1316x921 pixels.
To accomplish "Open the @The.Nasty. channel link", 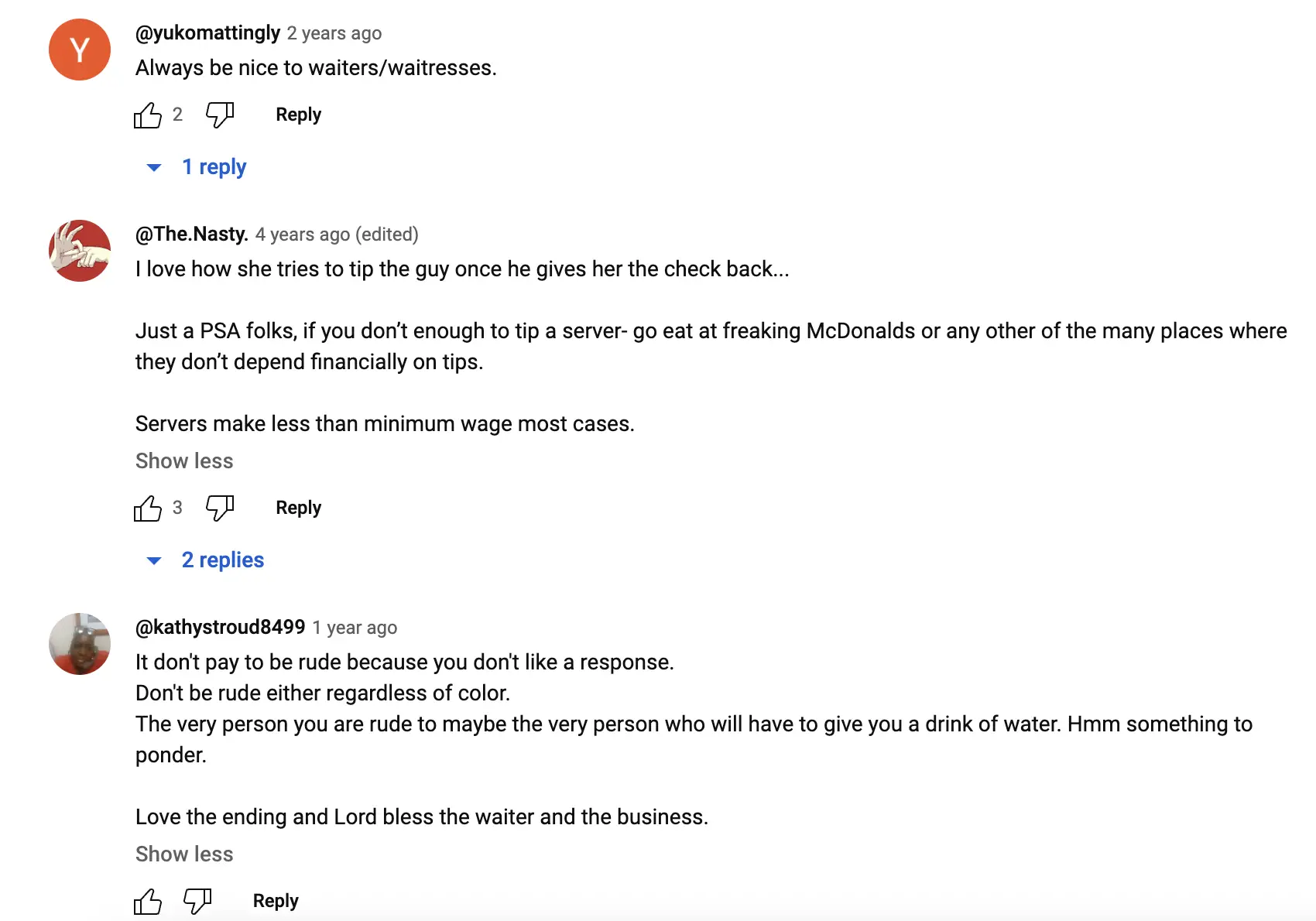I will (192, 235).
